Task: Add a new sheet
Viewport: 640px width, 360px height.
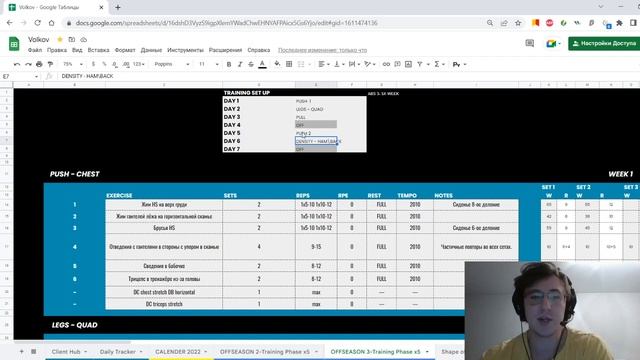Action: click(21, 351)
